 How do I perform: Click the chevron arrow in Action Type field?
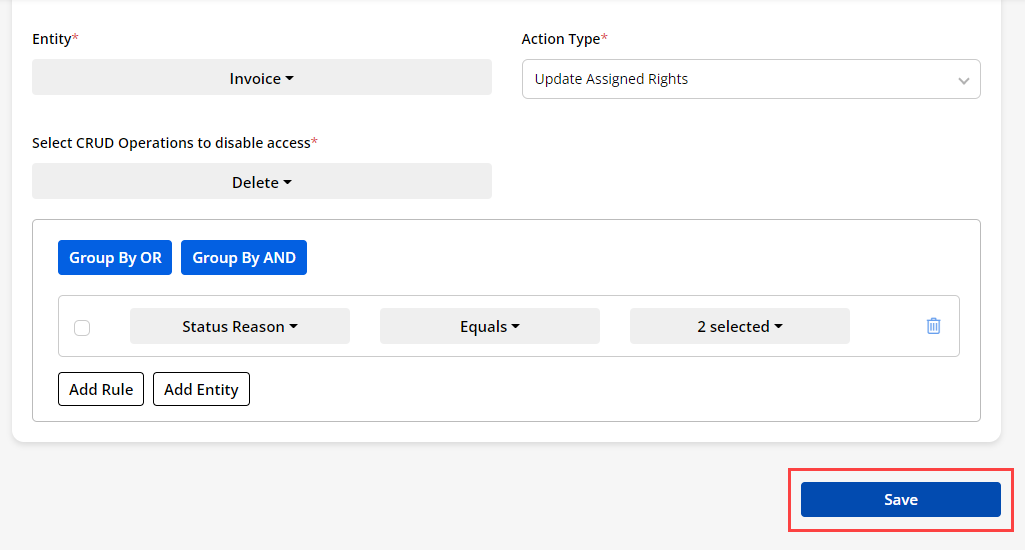point(963,80)
